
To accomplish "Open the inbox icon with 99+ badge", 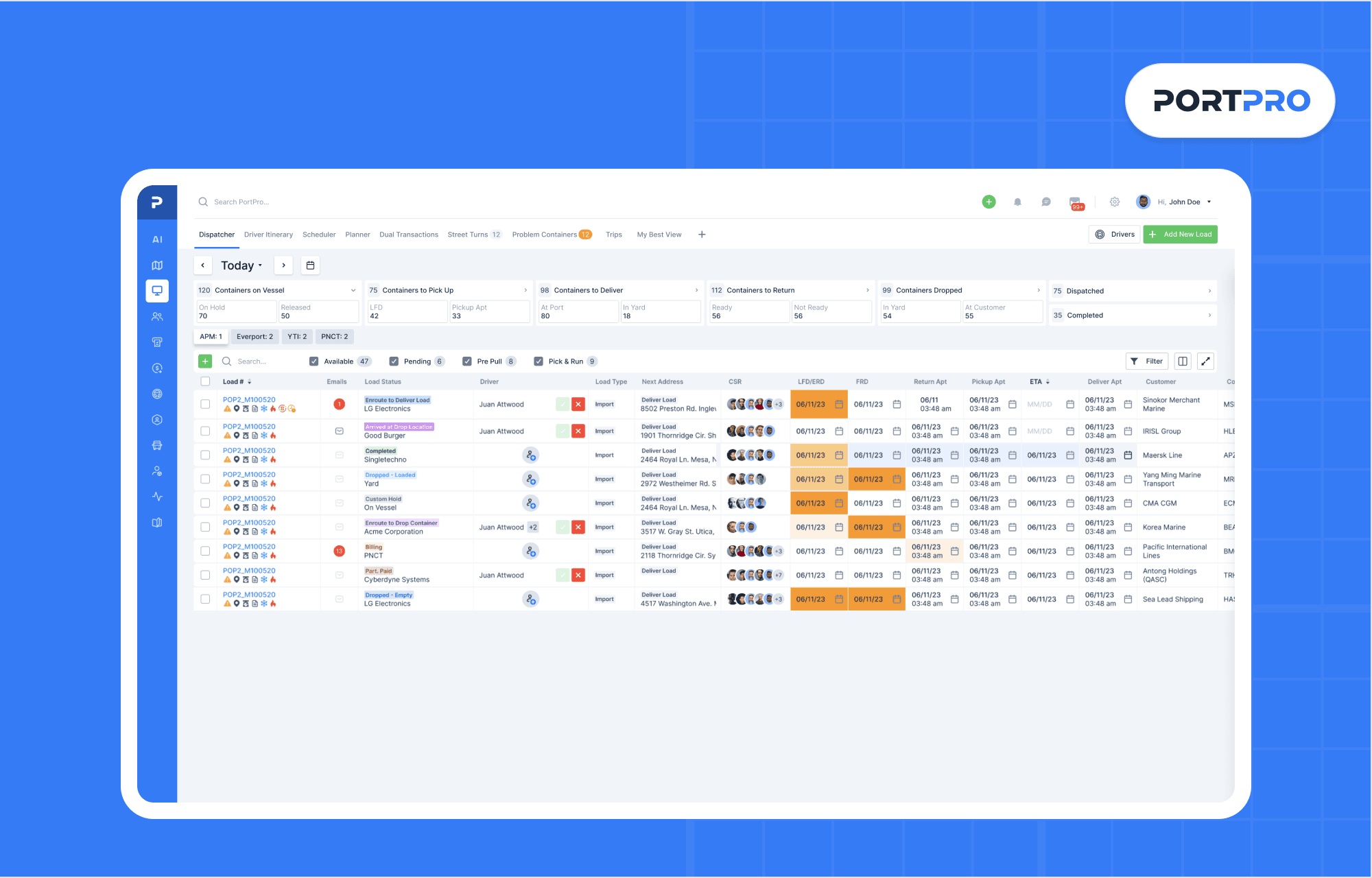I will pyautogui.click(x=1076, y=203).
